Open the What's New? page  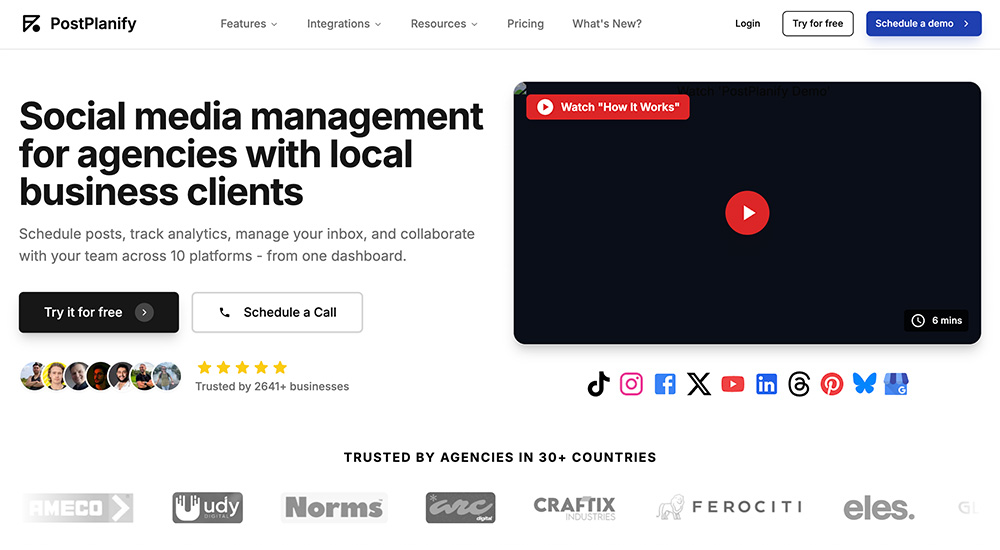607,24
